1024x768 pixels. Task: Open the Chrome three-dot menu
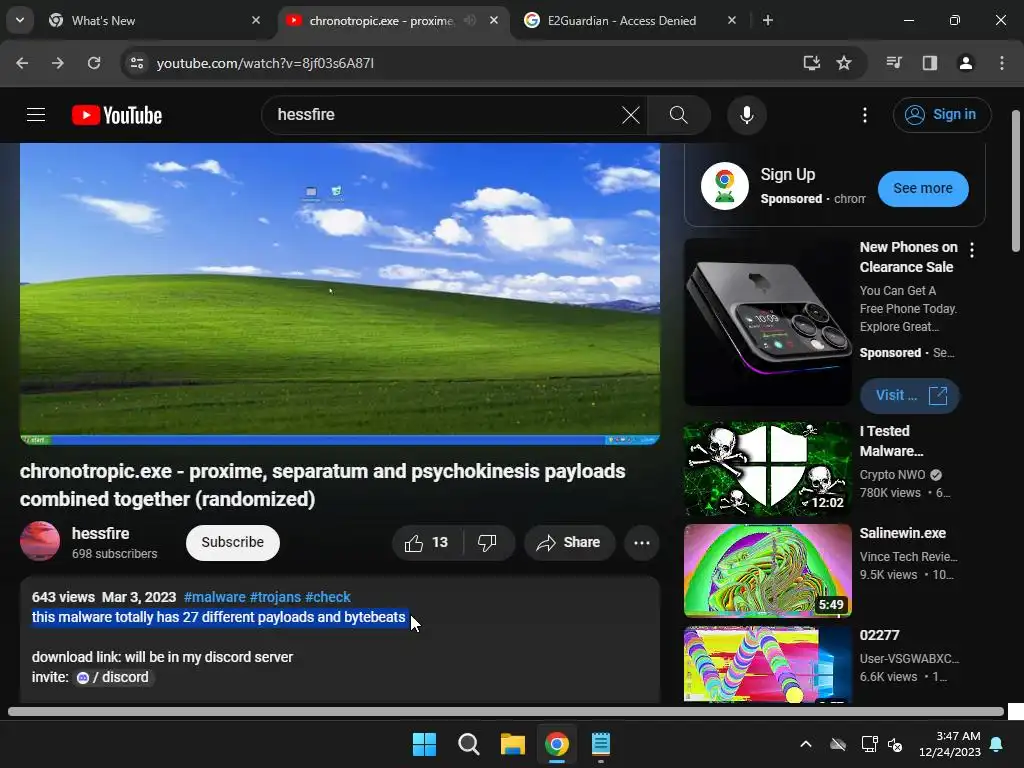point(1002,63)
